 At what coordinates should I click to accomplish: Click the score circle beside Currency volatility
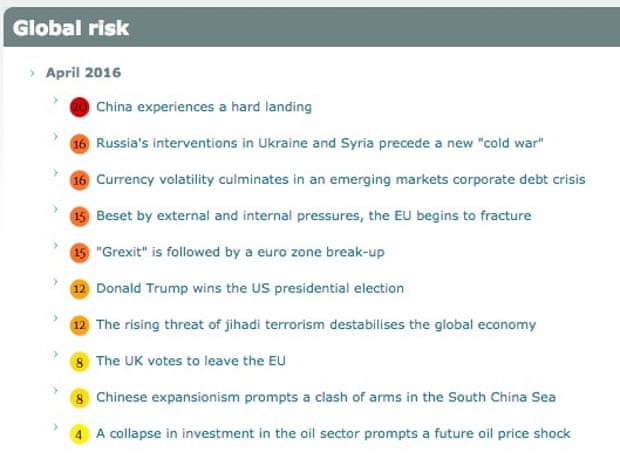80,180
